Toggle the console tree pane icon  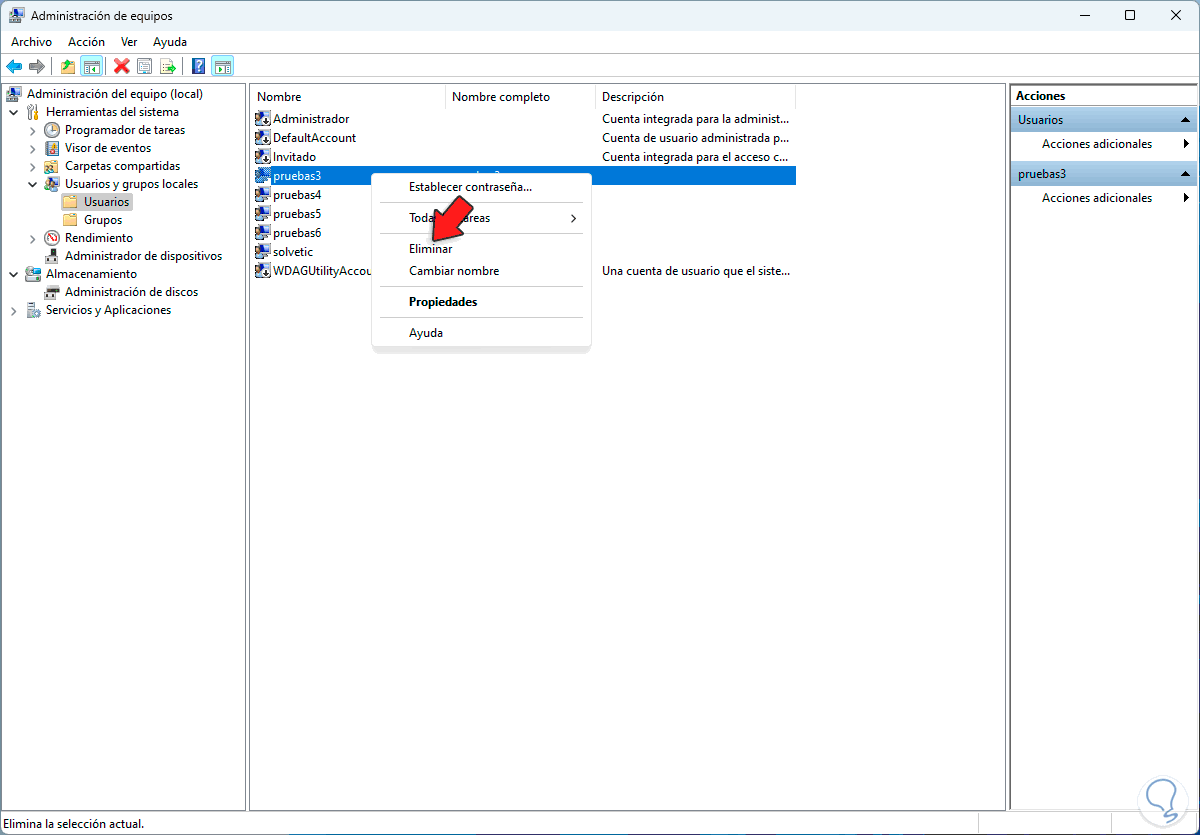(92, 66)
